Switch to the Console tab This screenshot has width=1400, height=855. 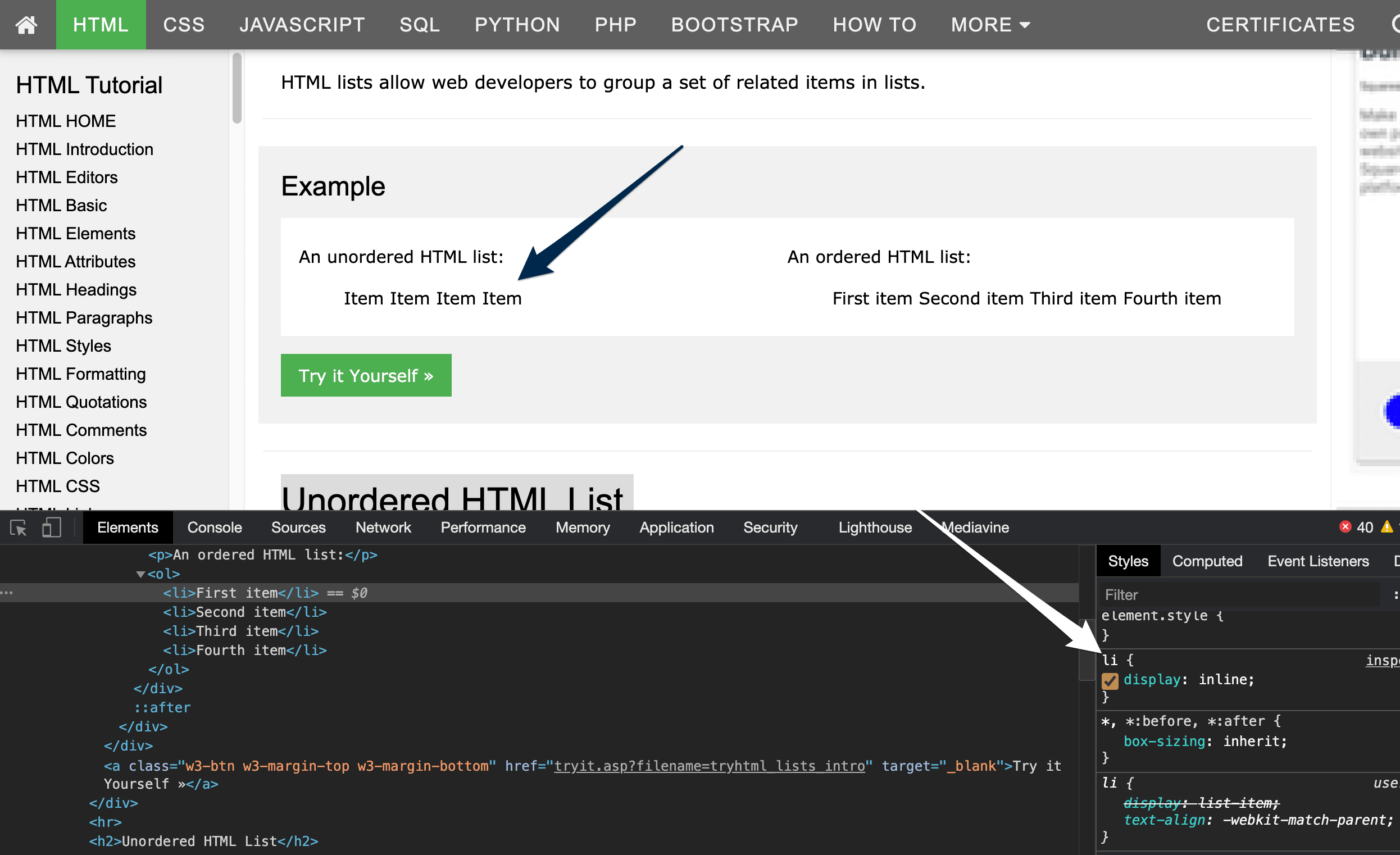[214, 527]
